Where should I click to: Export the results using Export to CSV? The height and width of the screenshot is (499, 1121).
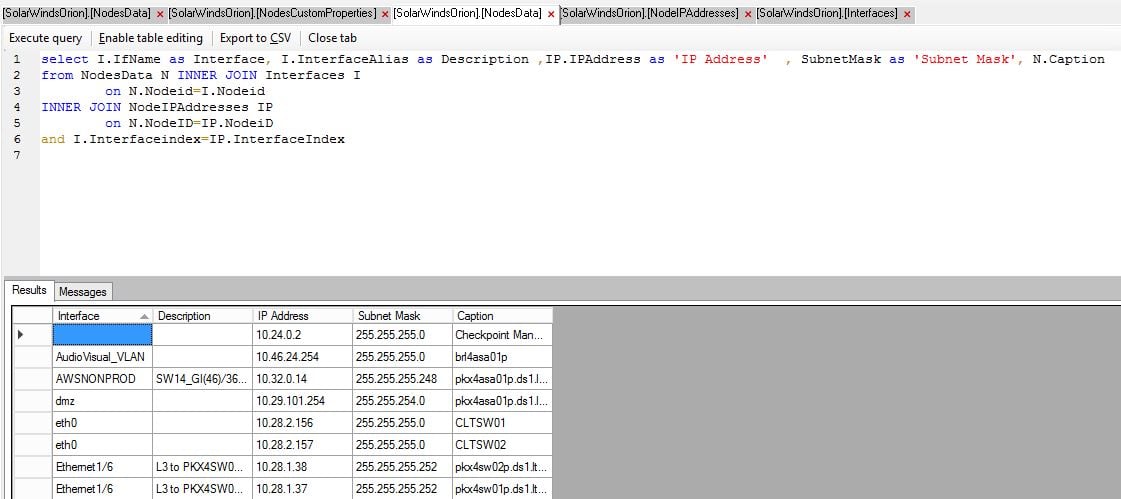(x=255, y=38)
